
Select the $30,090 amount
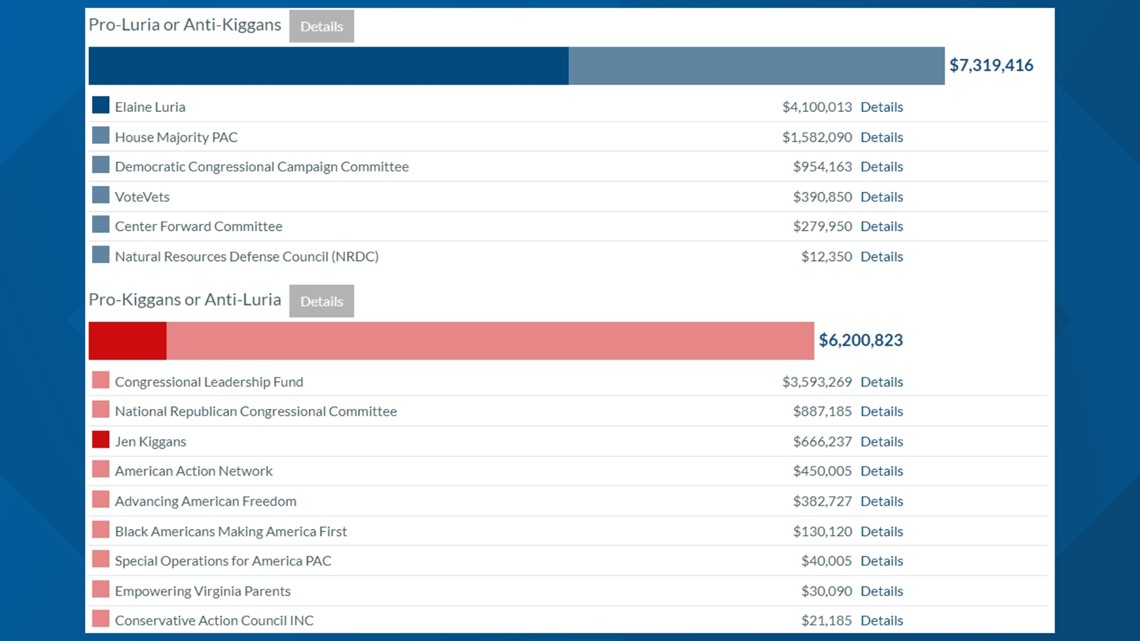pos(827,591)
